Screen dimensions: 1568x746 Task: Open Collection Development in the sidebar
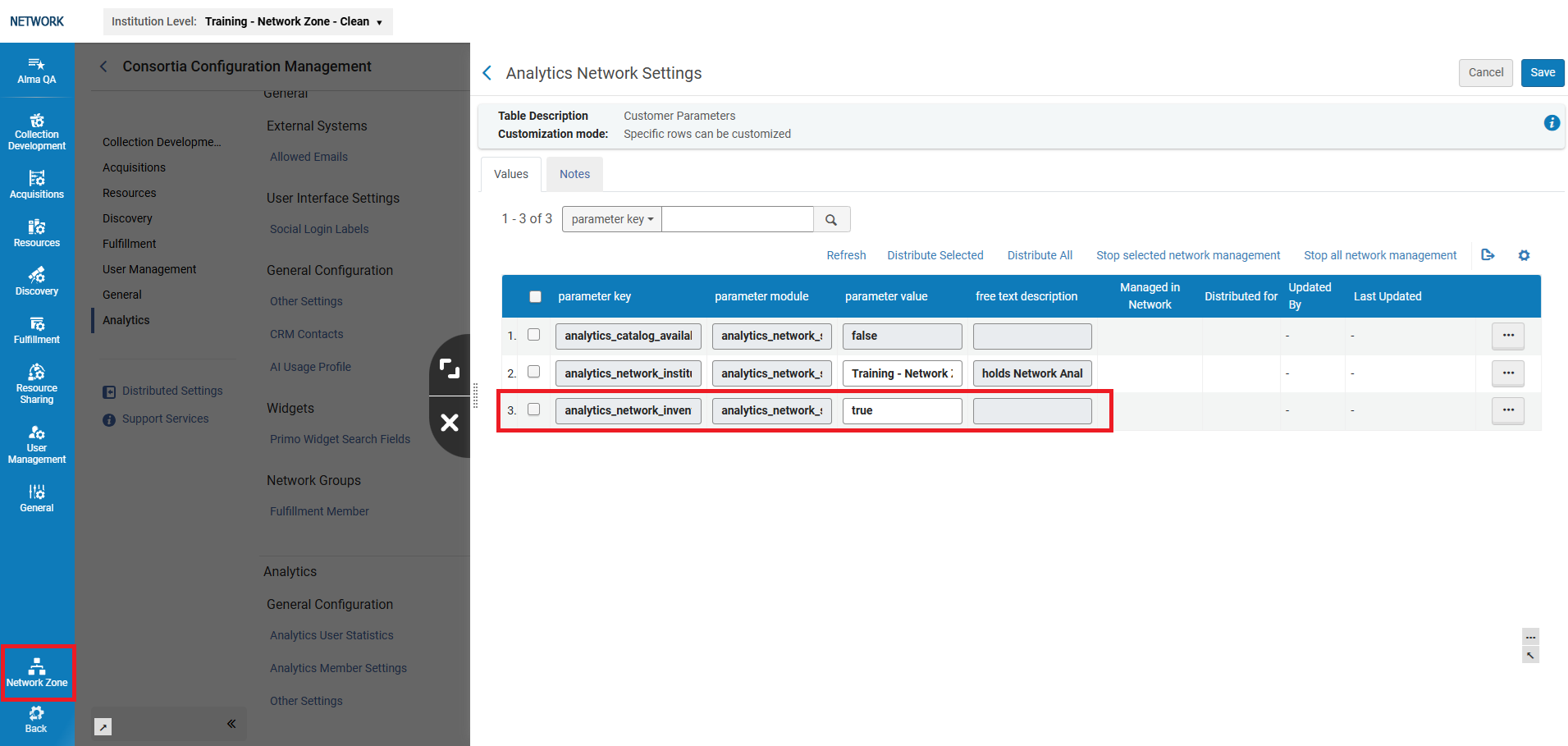pos(37,132)
